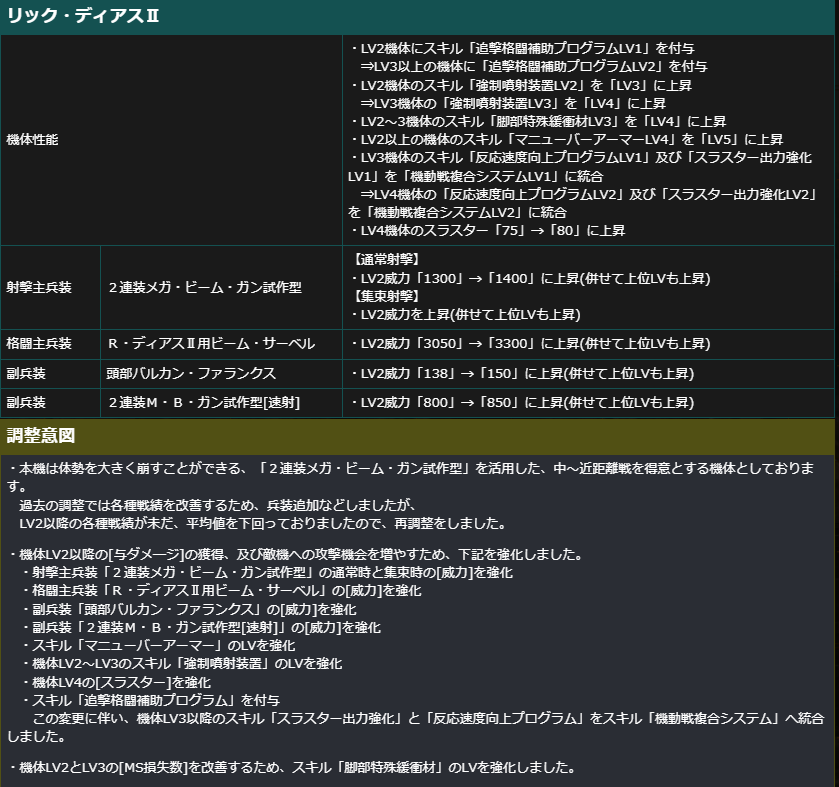
Task: Click the 【集束射撃】 label in the table
Action: [x=385, y=296]
